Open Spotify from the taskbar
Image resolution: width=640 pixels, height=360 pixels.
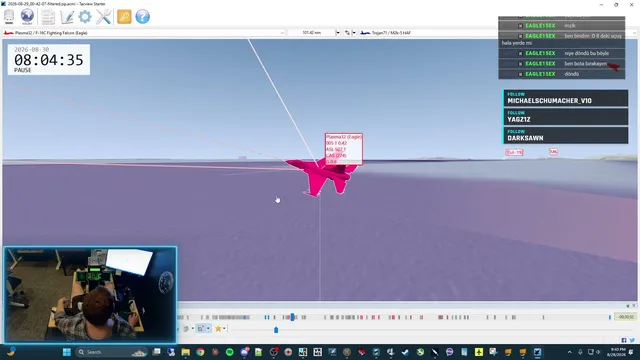click(x=229, y=352)
